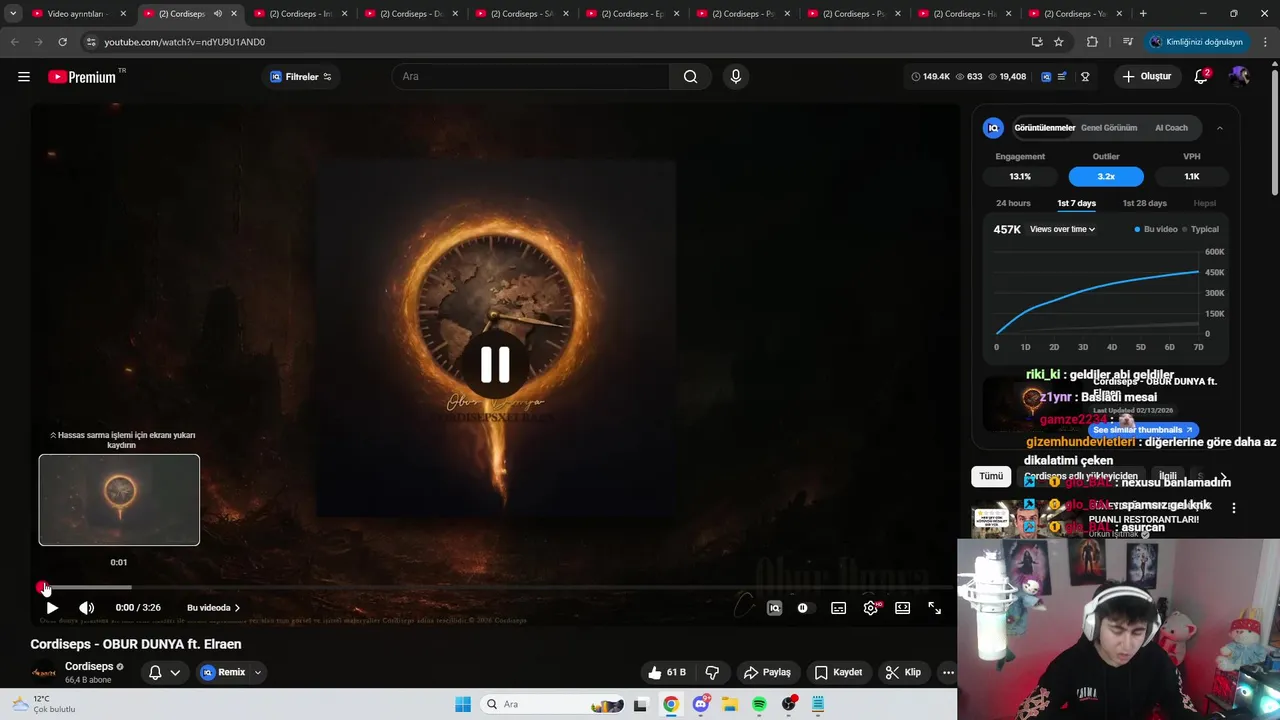
Task: Open player settings gear
Action: [871, 608]
